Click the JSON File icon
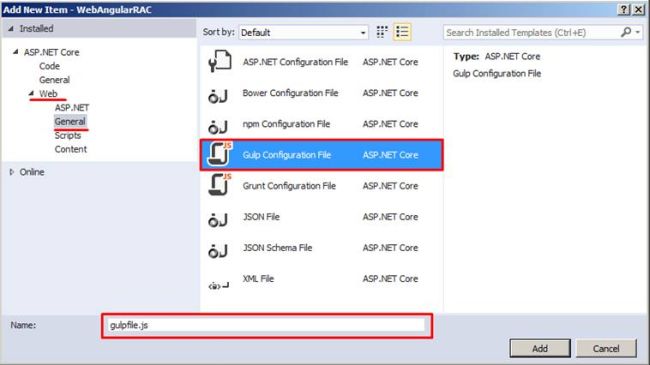Screen dimensions: 650x365 [218, 219]
